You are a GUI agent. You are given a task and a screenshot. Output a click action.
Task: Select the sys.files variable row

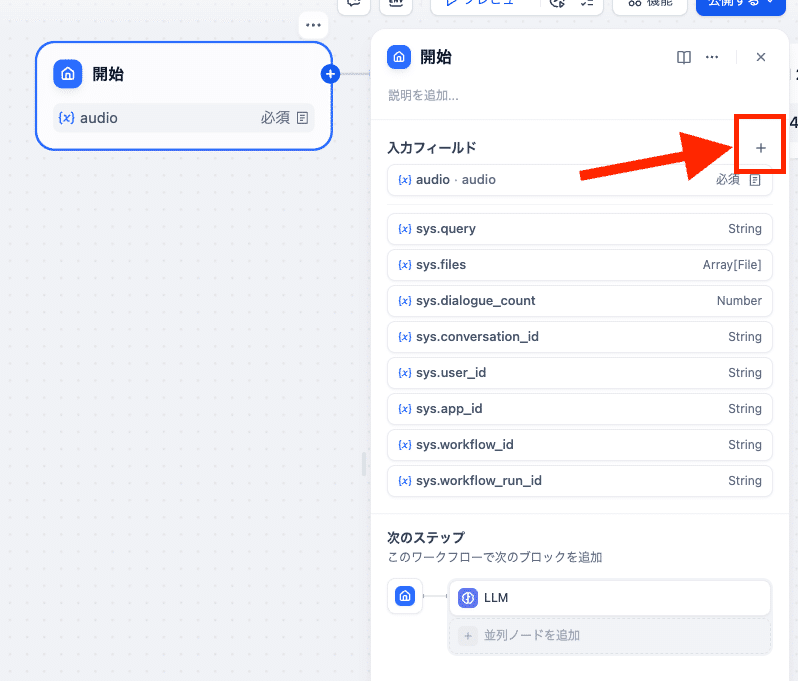click(x=579, y=265)
